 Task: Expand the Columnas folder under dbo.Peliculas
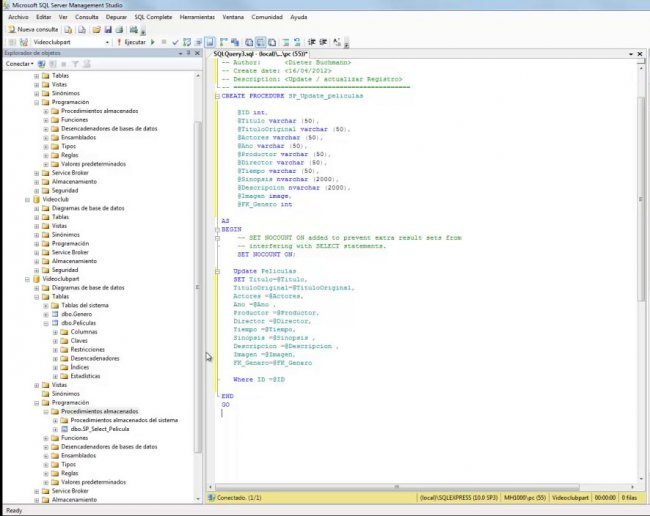[55, 332]
